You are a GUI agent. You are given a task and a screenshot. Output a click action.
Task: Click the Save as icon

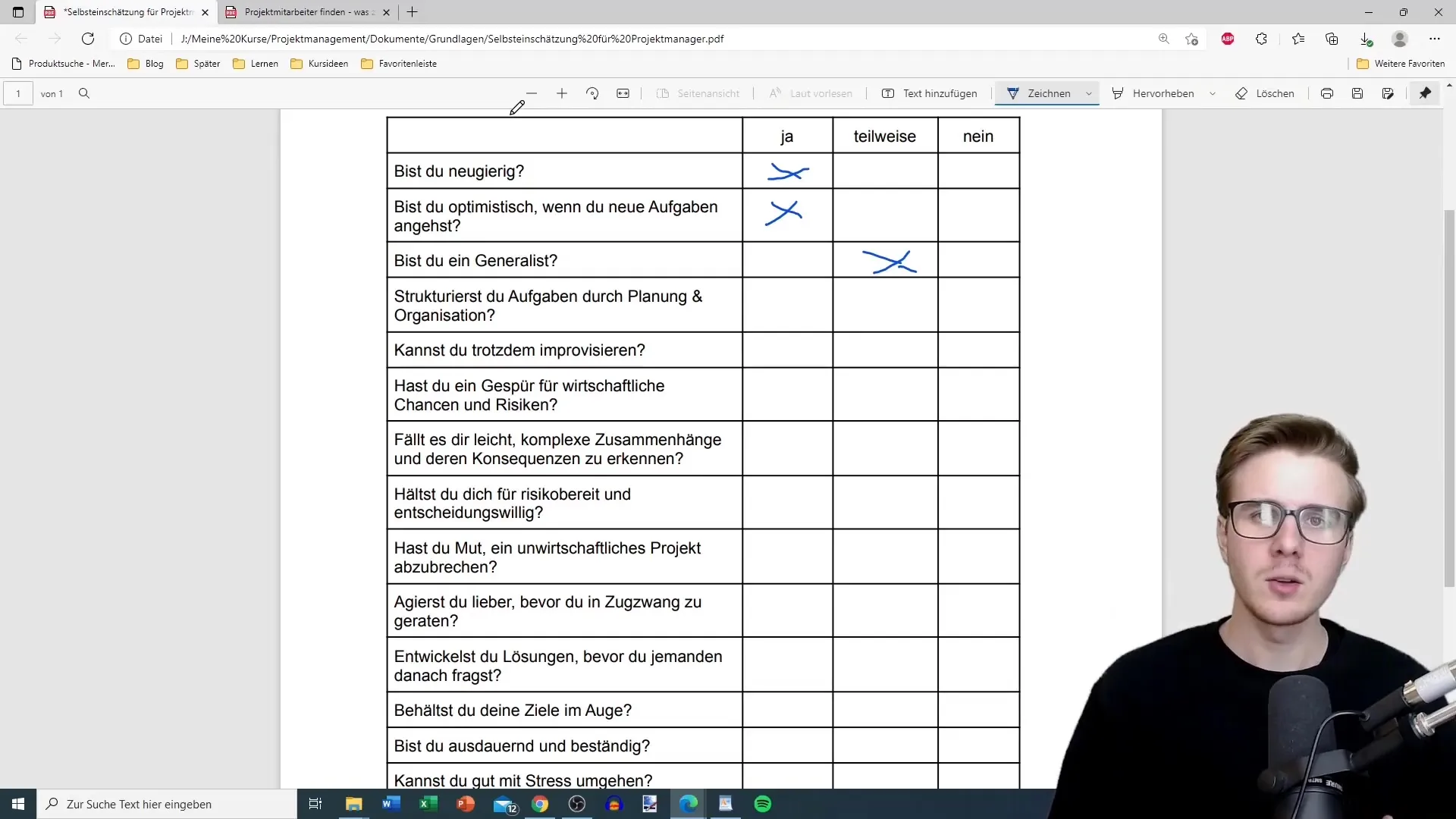[1388, 93]
